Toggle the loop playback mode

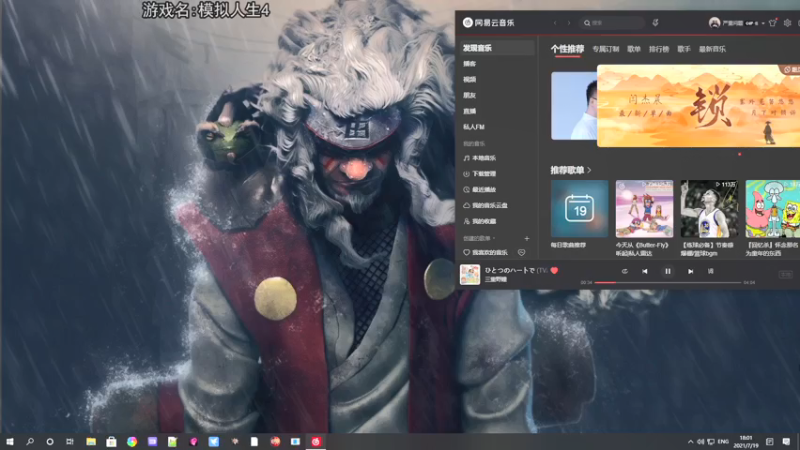click(624, 271)
